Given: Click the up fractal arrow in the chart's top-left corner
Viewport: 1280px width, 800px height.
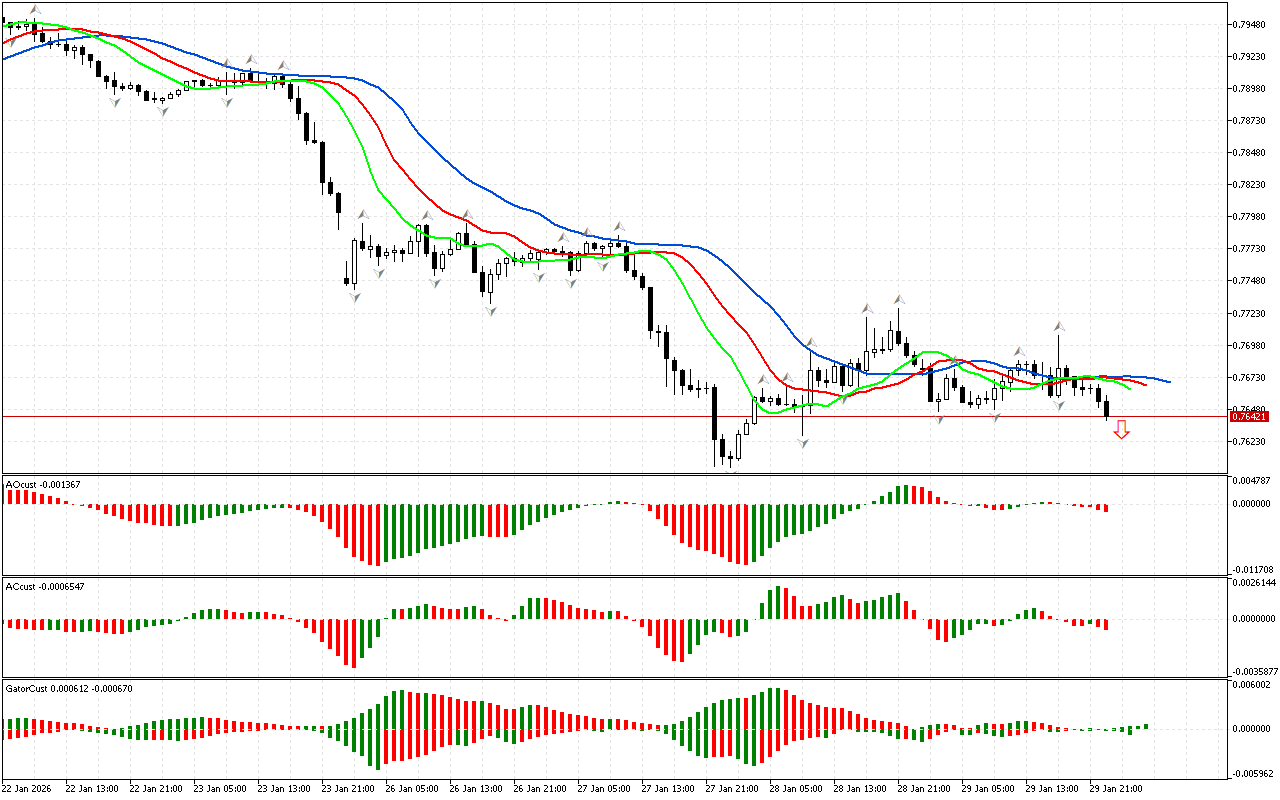Looking at the screenshot, I should pos(35,10).
